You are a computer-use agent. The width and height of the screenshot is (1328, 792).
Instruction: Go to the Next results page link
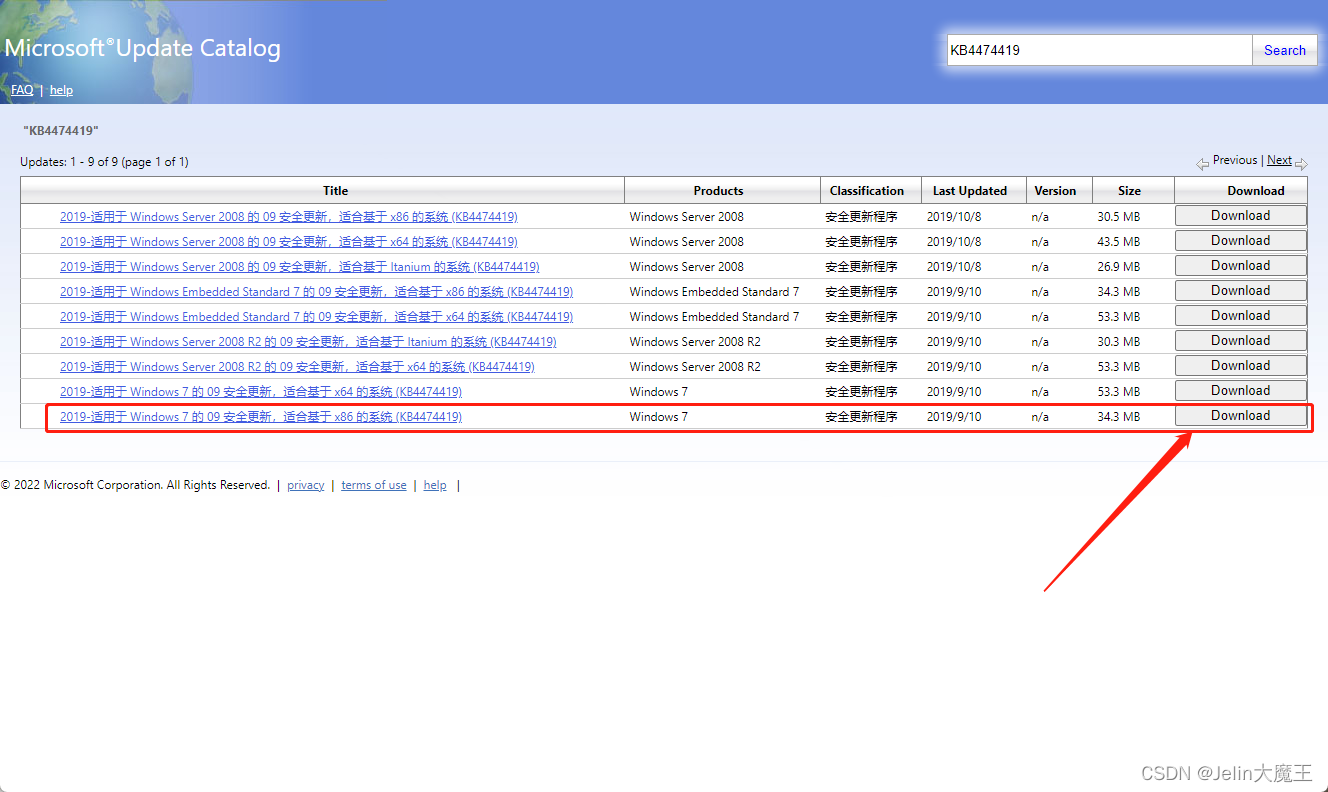tap(1279, 160)
